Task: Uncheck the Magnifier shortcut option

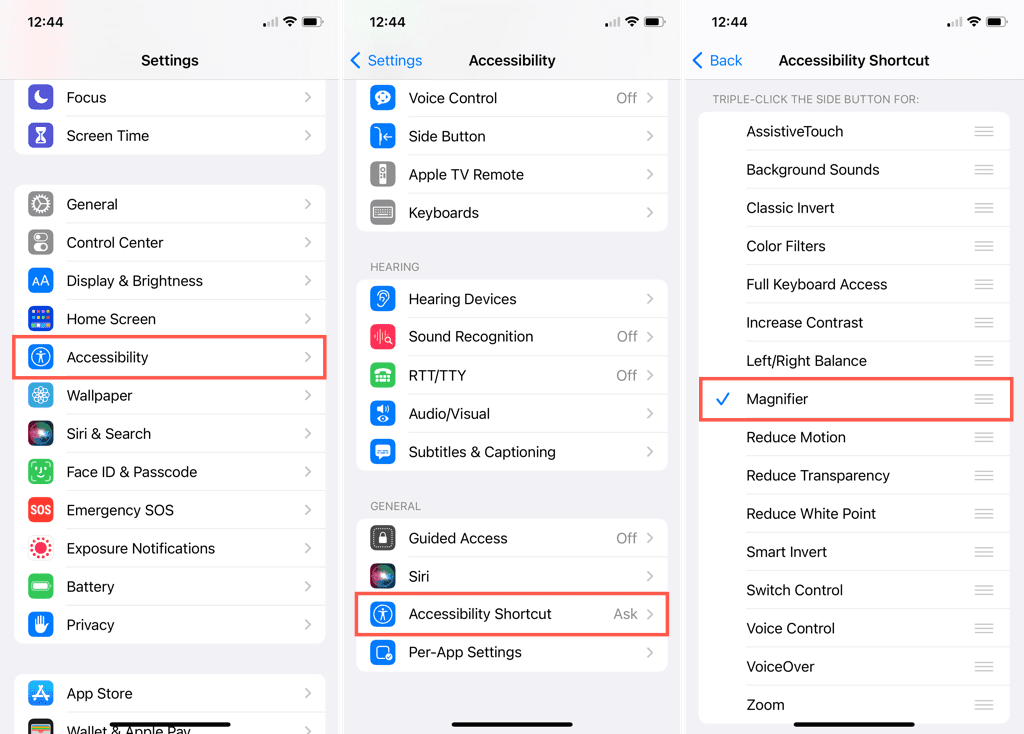Action: [855, 399]
